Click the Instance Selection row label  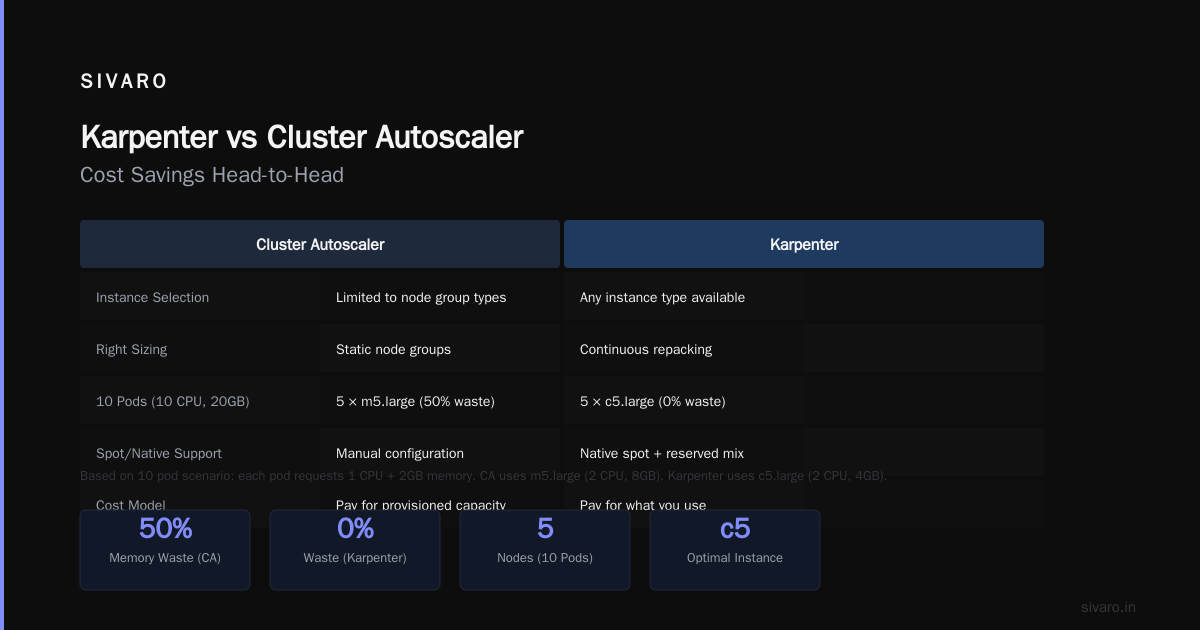[x=152, y=298]
